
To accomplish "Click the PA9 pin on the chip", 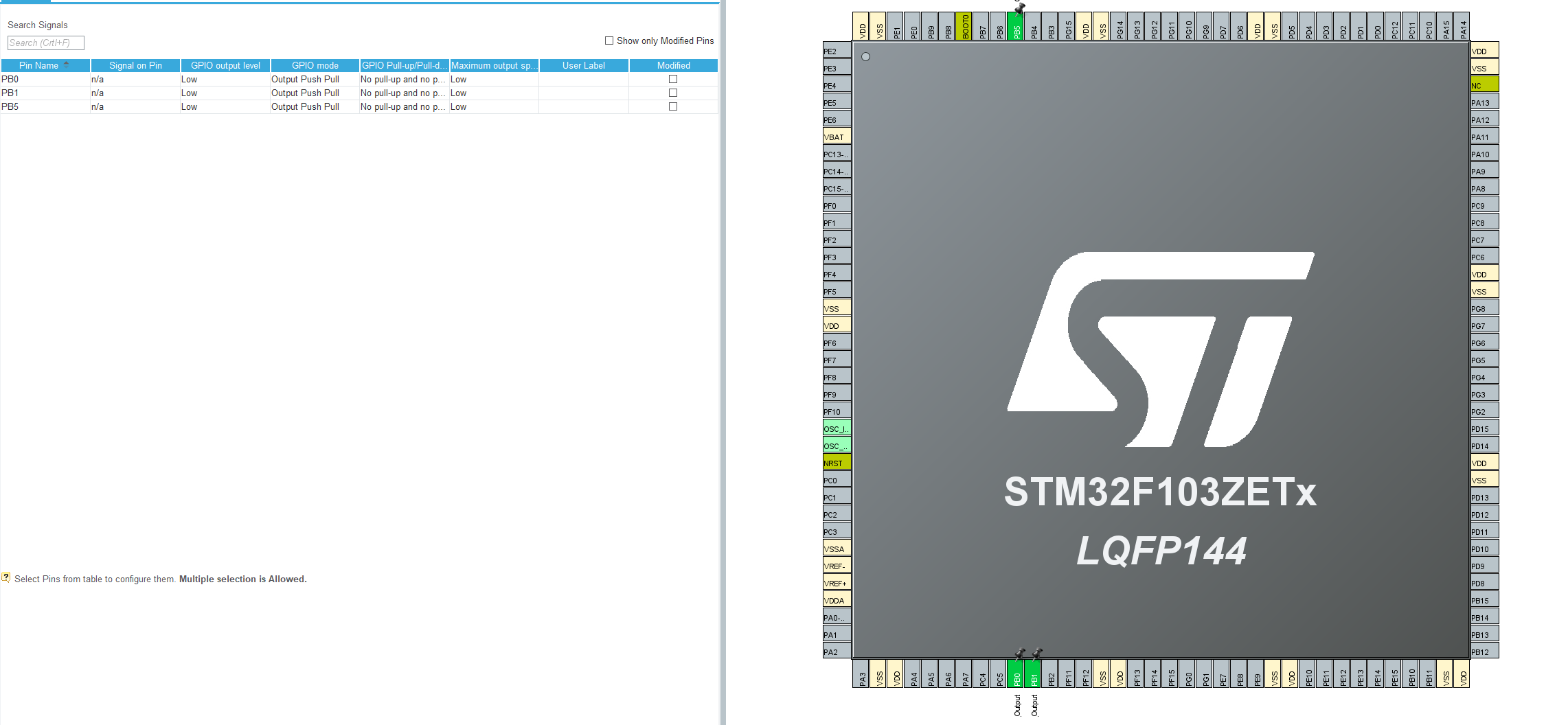I will tap(1484, 170).
